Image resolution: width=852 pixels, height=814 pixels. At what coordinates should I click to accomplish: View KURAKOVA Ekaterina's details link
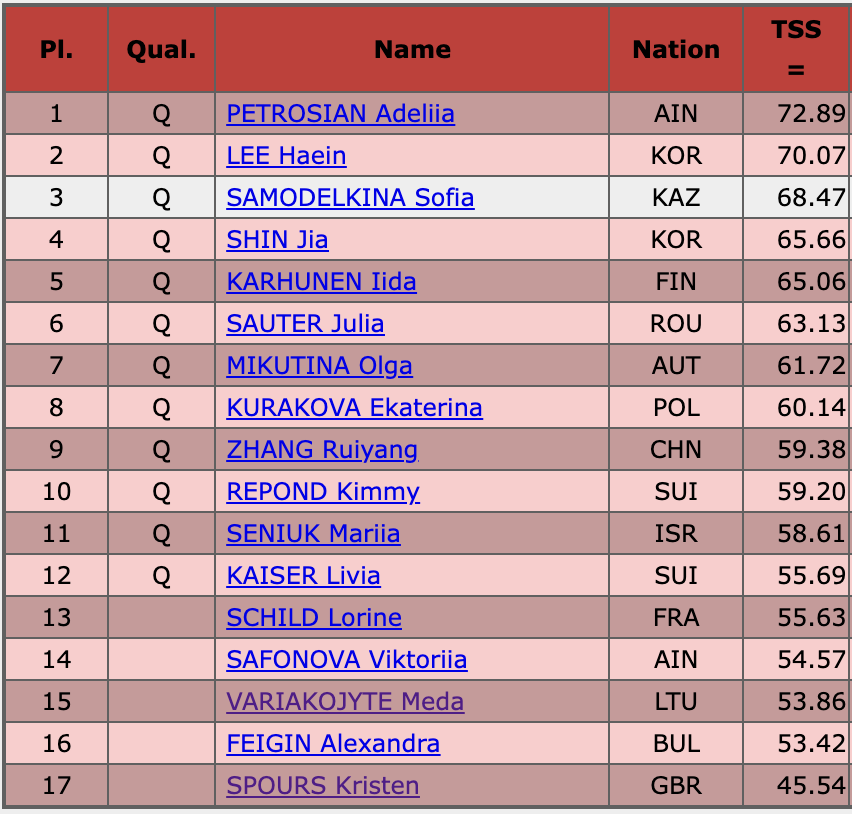tap(354, 408)
